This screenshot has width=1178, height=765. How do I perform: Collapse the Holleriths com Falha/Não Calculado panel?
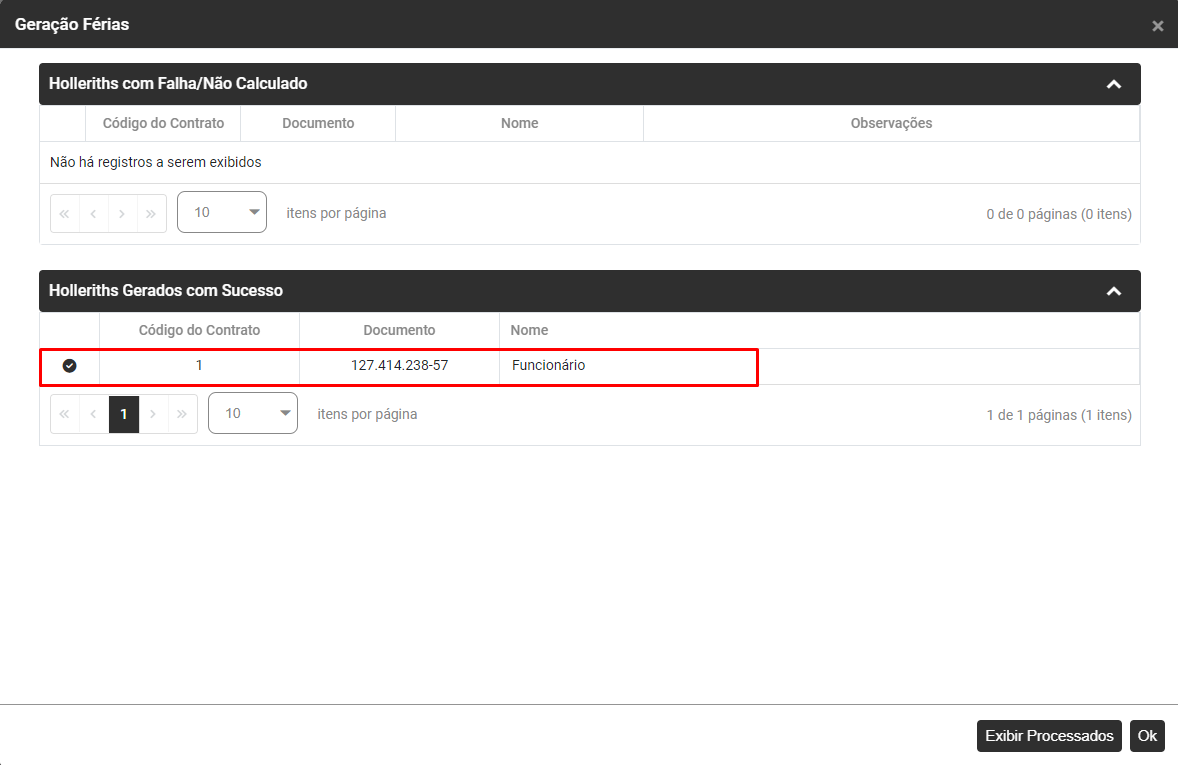pyautogui.click(x=1114, y=84)
